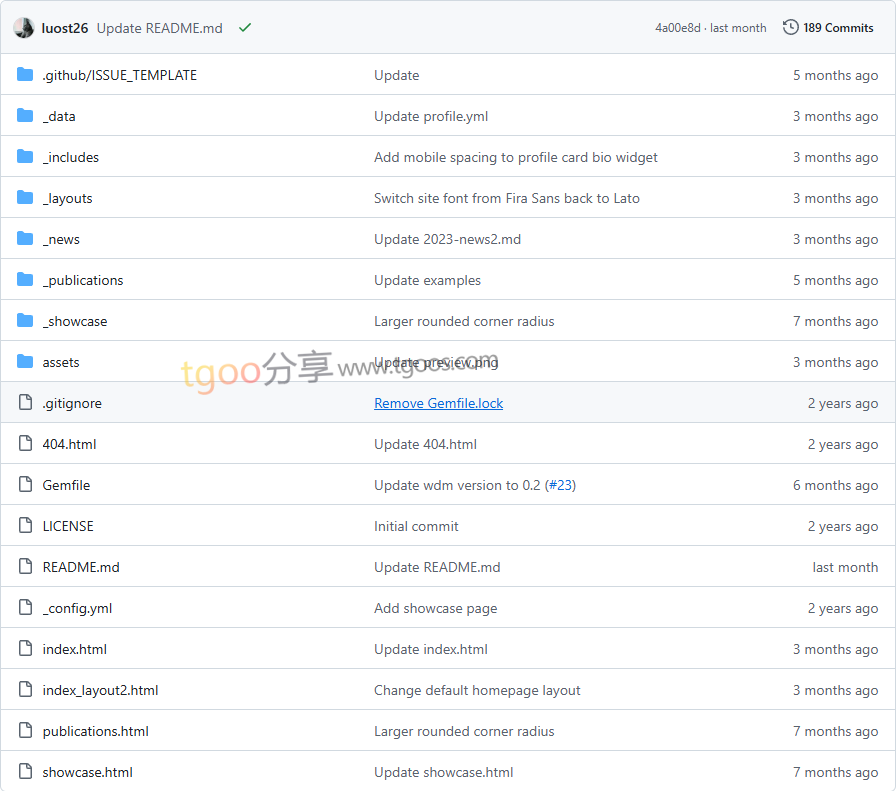Click the file icon beside index.html
896x792 pixels.
[x=25, y=649]
